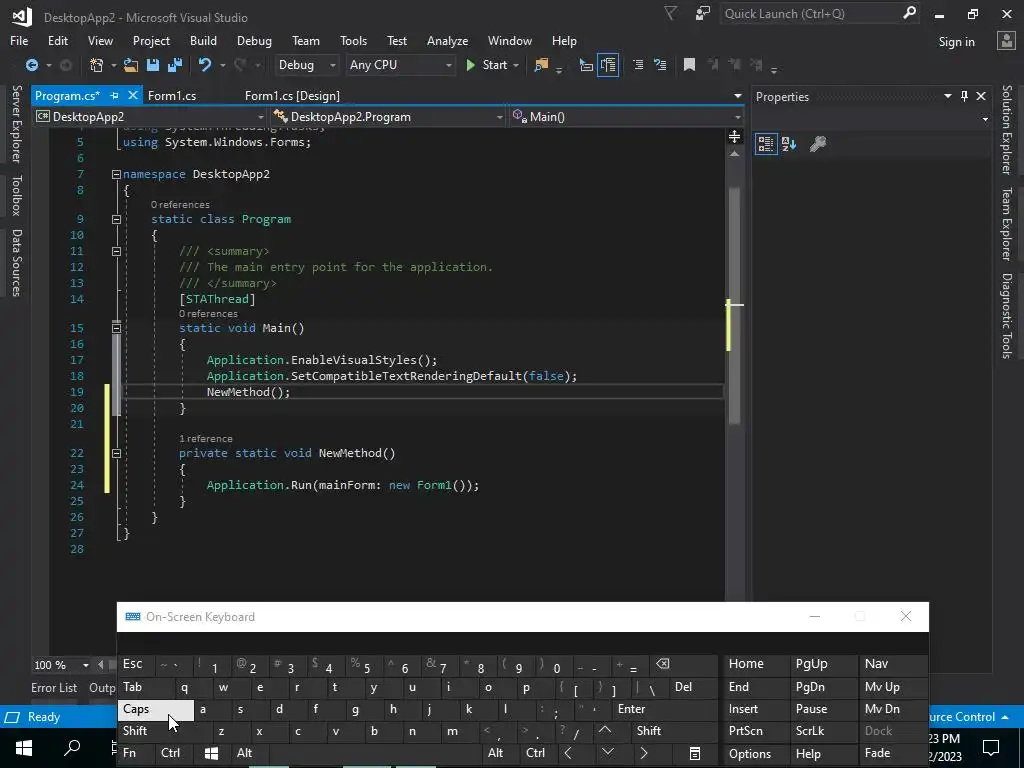Close the Program.cs tab
This screenshot has height=768, width=1024.
(133, 95)
